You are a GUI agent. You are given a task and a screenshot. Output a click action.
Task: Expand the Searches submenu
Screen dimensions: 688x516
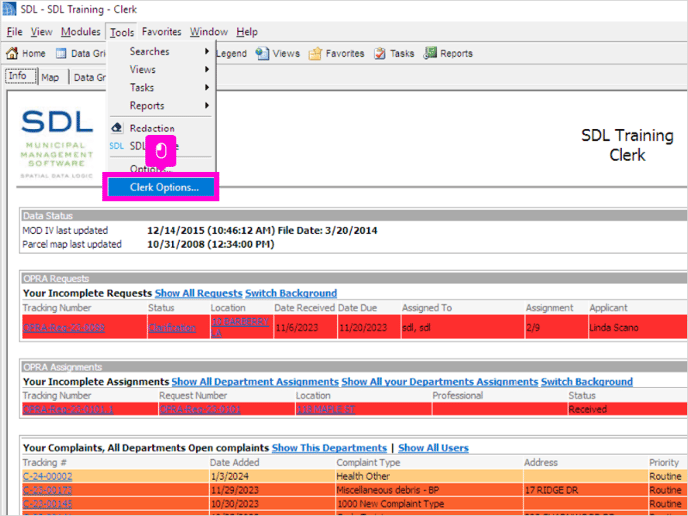[161, 51]
